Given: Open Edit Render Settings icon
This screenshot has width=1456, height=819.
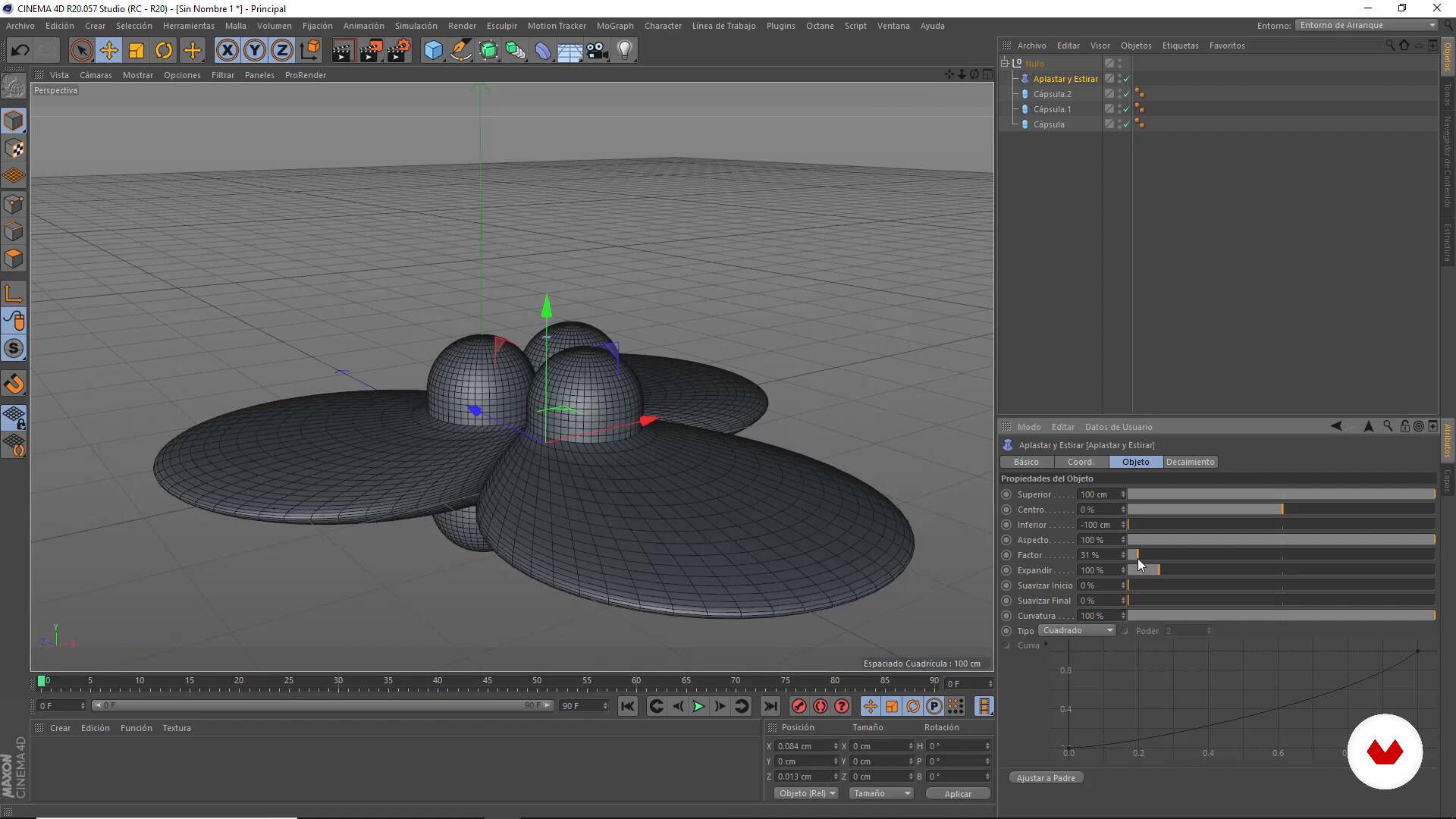Looking at the screenshot, I should pos(398,51).
